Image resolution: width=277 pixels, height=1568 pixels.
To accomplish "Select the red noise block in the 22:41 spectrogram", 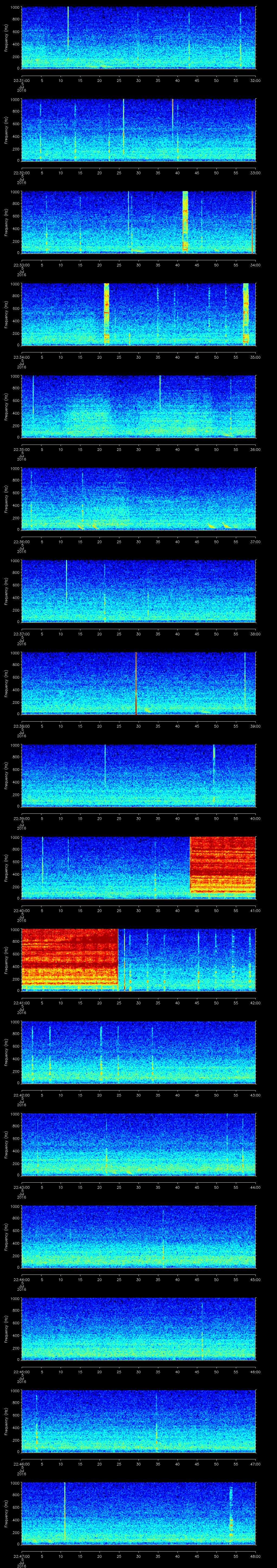I will (70, 958).
